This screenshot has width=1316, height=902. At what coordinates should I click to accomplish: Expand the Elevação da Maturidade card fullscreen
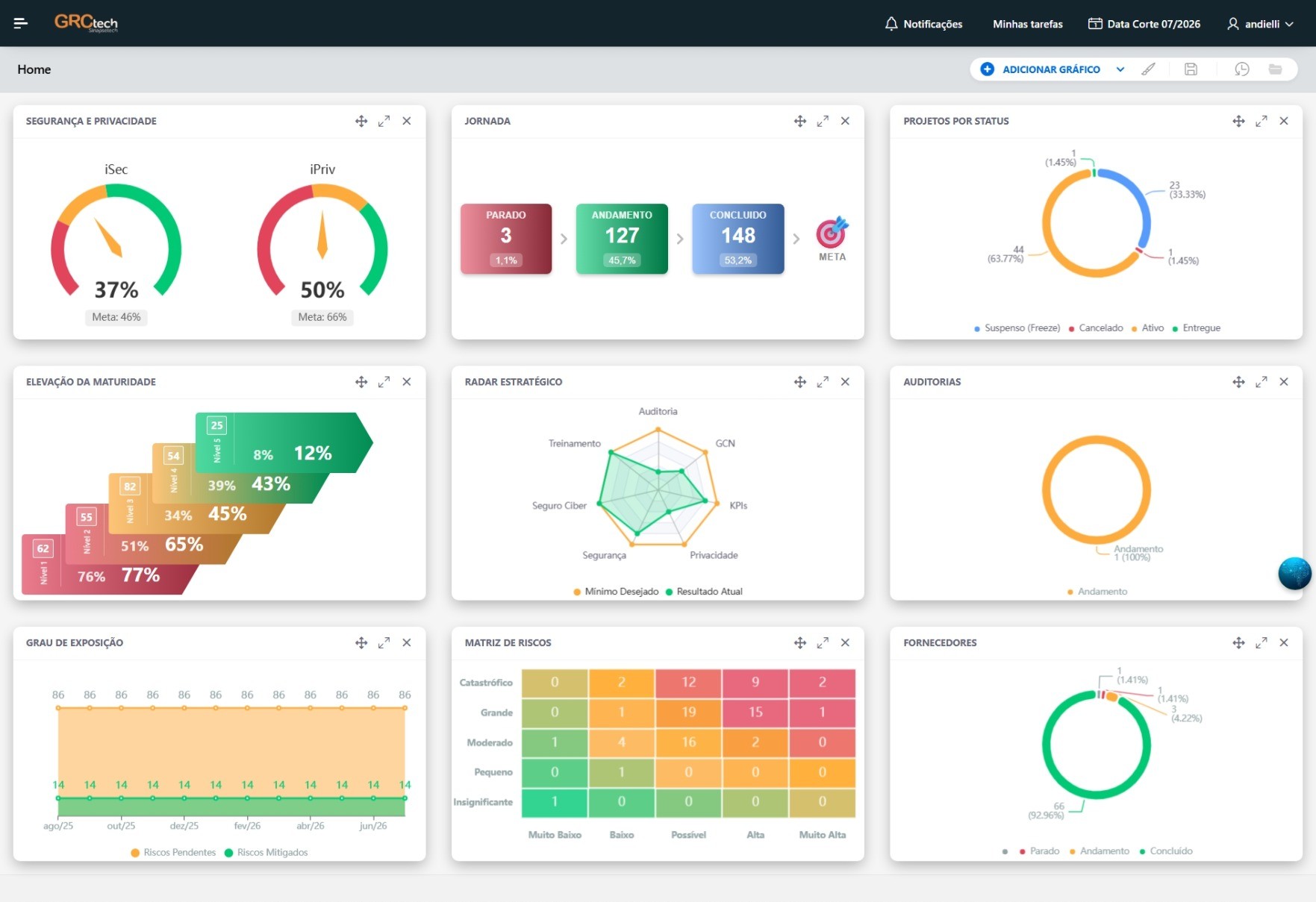[x=384, y=382]
